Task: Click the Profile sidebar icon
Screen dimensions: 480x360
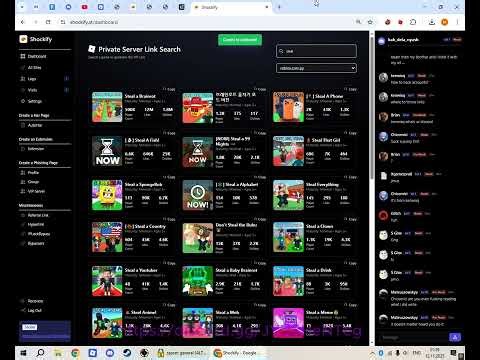Action: (23, 173)
